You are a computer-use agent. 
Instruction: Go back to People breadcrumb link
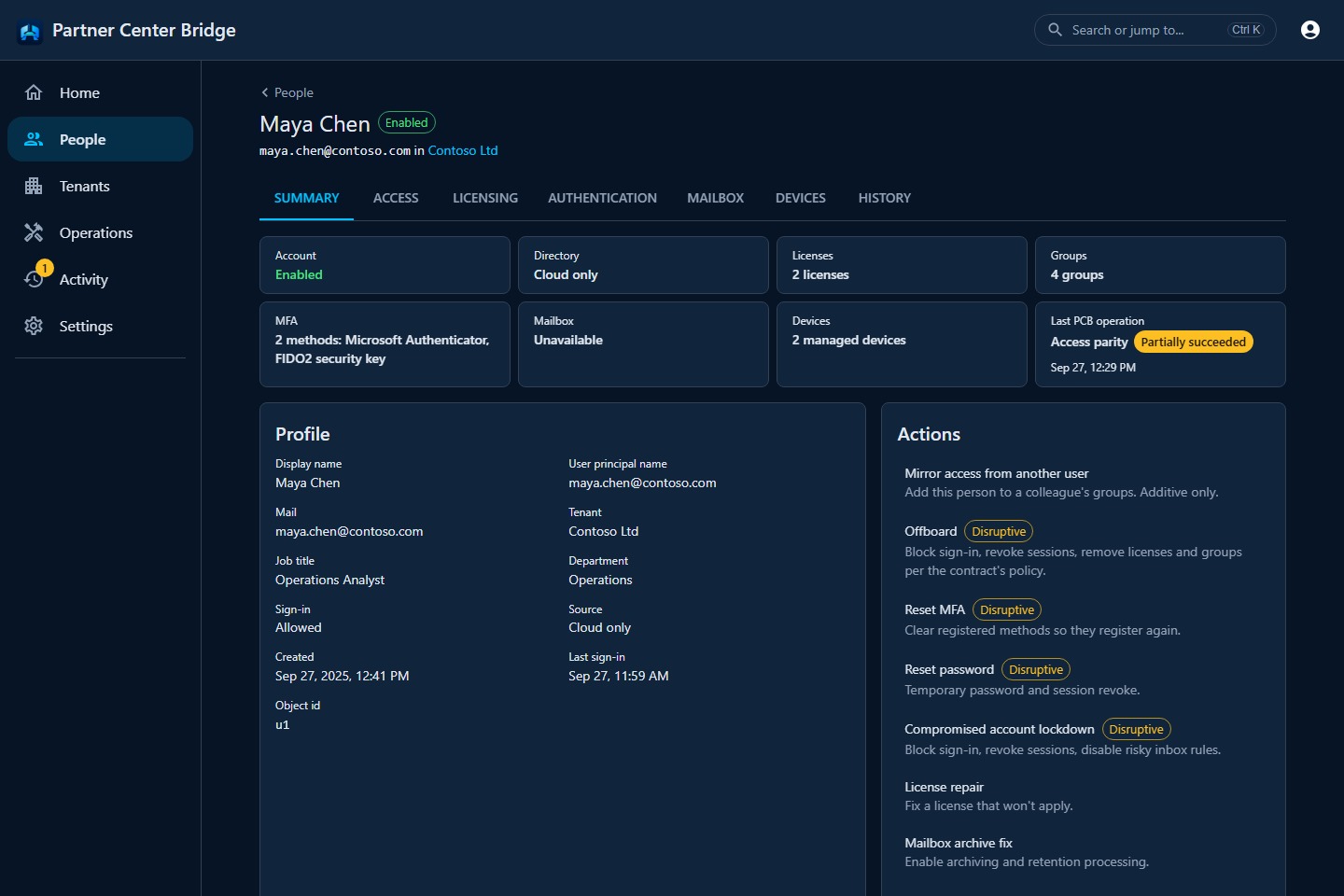(294, 92)
